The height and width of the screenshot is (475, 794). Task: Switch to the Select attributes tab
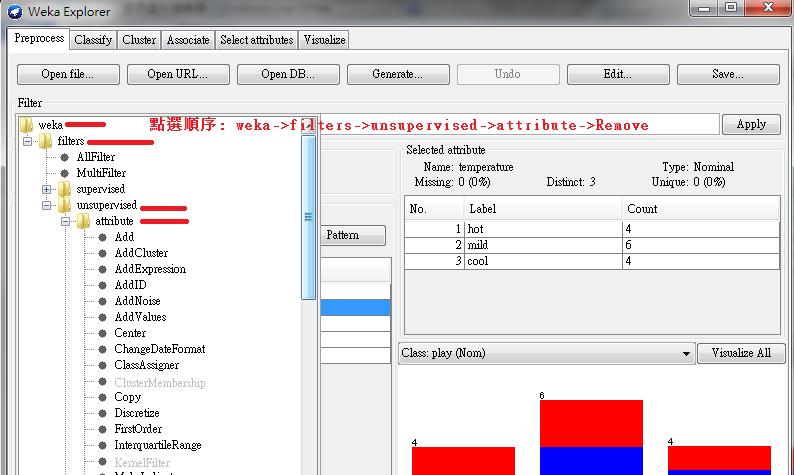257,40
